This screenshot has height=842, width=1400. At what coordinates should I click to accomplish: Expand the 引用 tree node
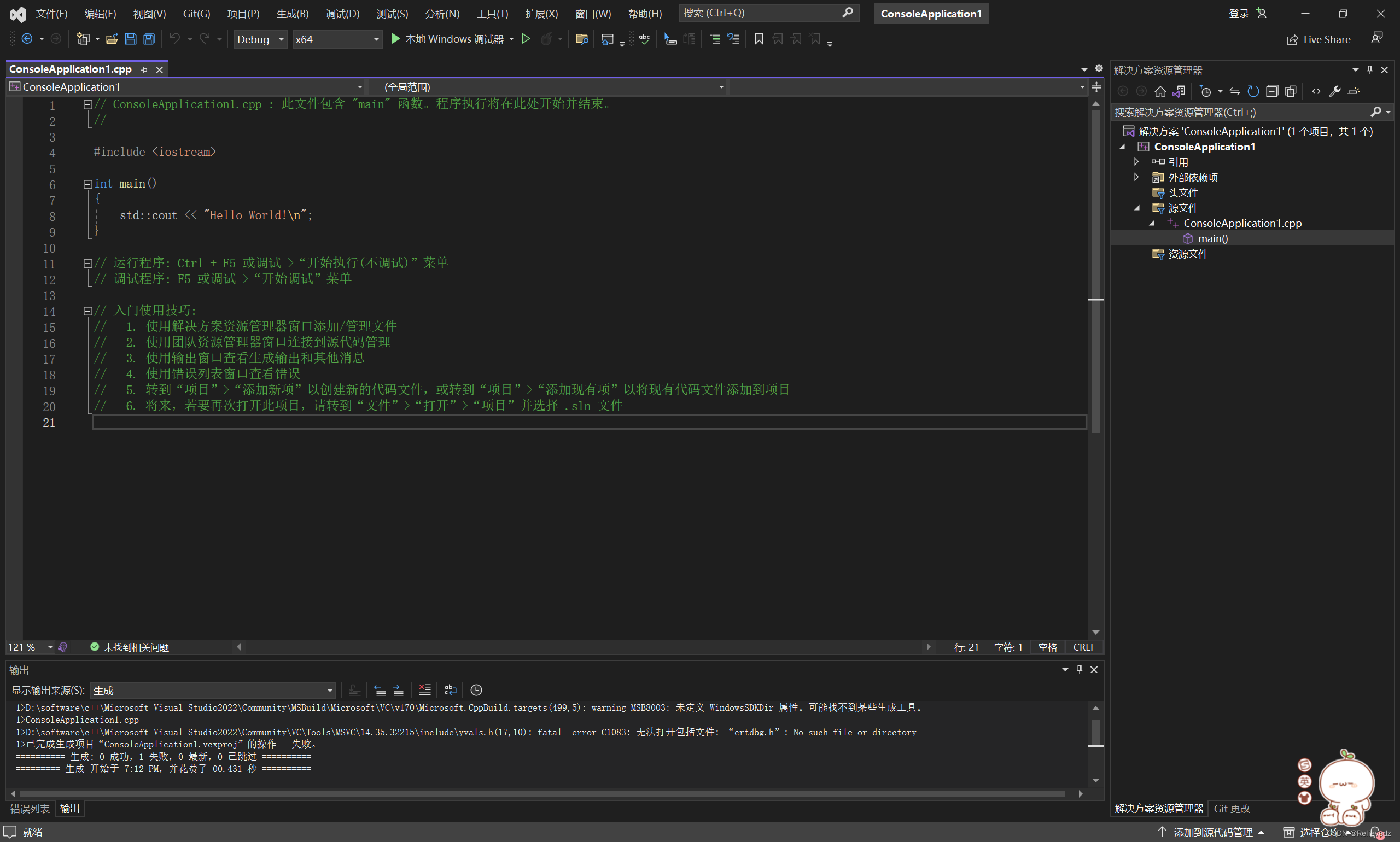(x=1137, y=162)
